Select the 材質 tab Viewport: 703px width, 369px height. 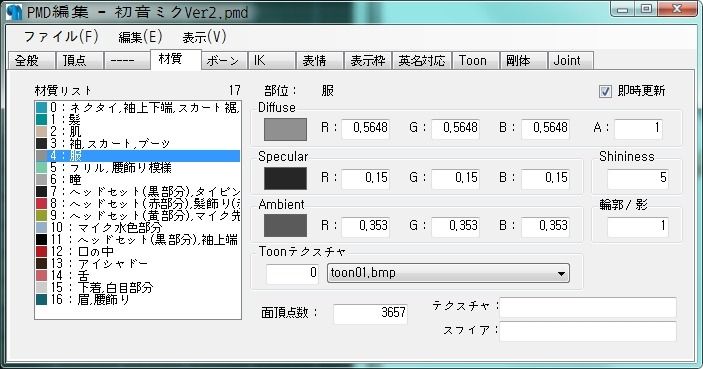click(176, 59)
